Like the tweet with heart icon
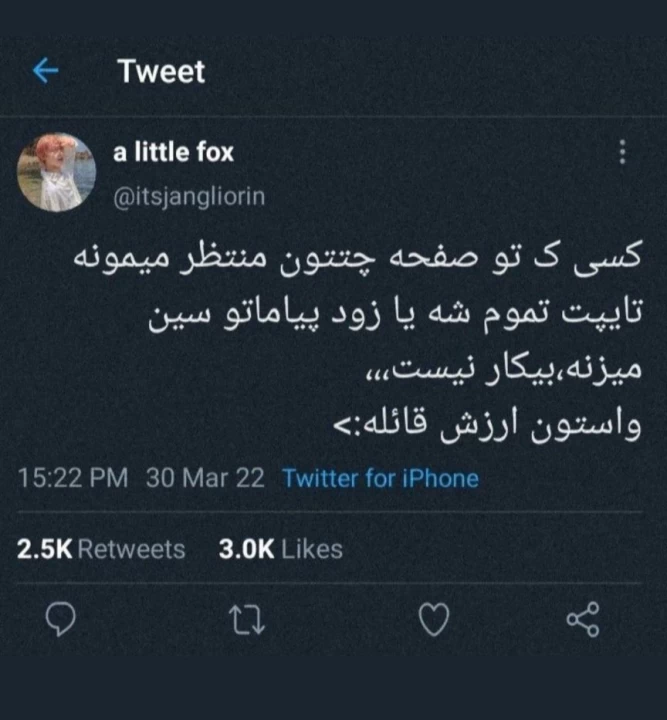This screenshot has height=720, width=667. coord(434,620)
